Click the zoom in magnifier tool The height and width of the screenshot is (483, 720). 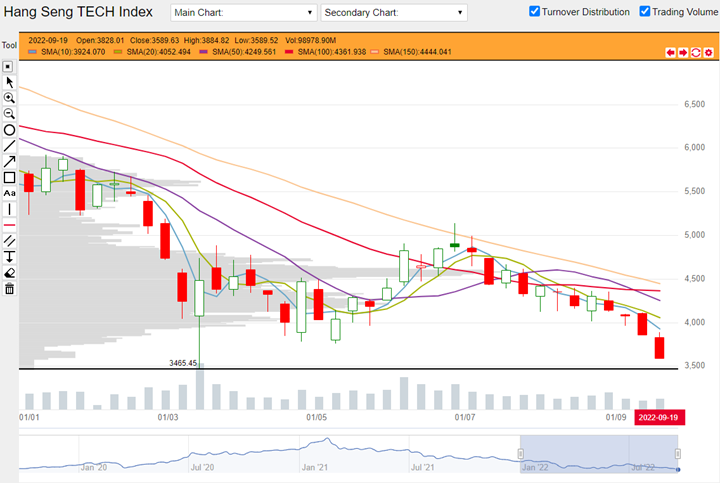click(9, 98)
